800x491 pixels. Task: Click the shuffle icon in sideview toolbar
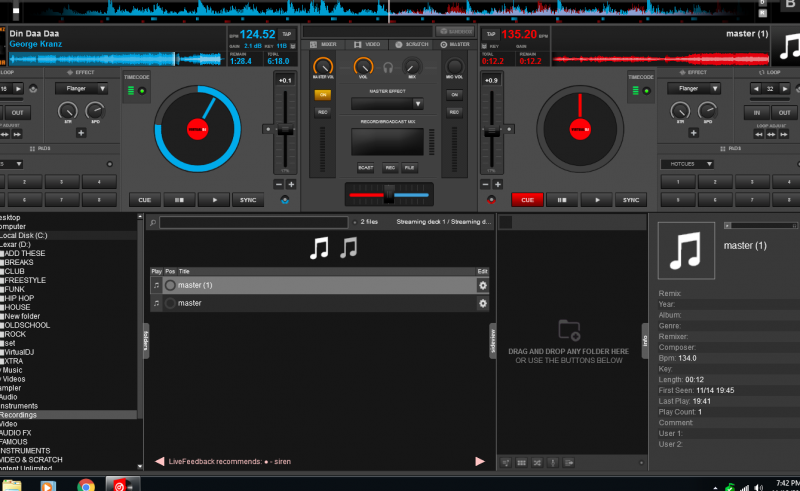[537, 462]
